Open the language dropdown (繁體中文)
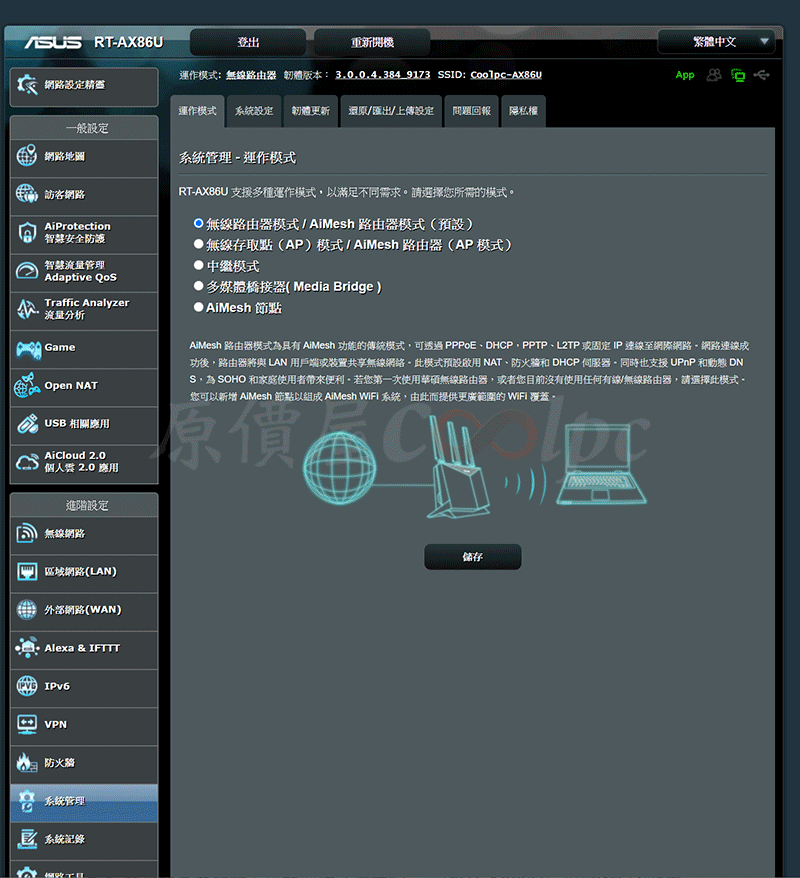This screenshot has height=878, width=800. 716,42
